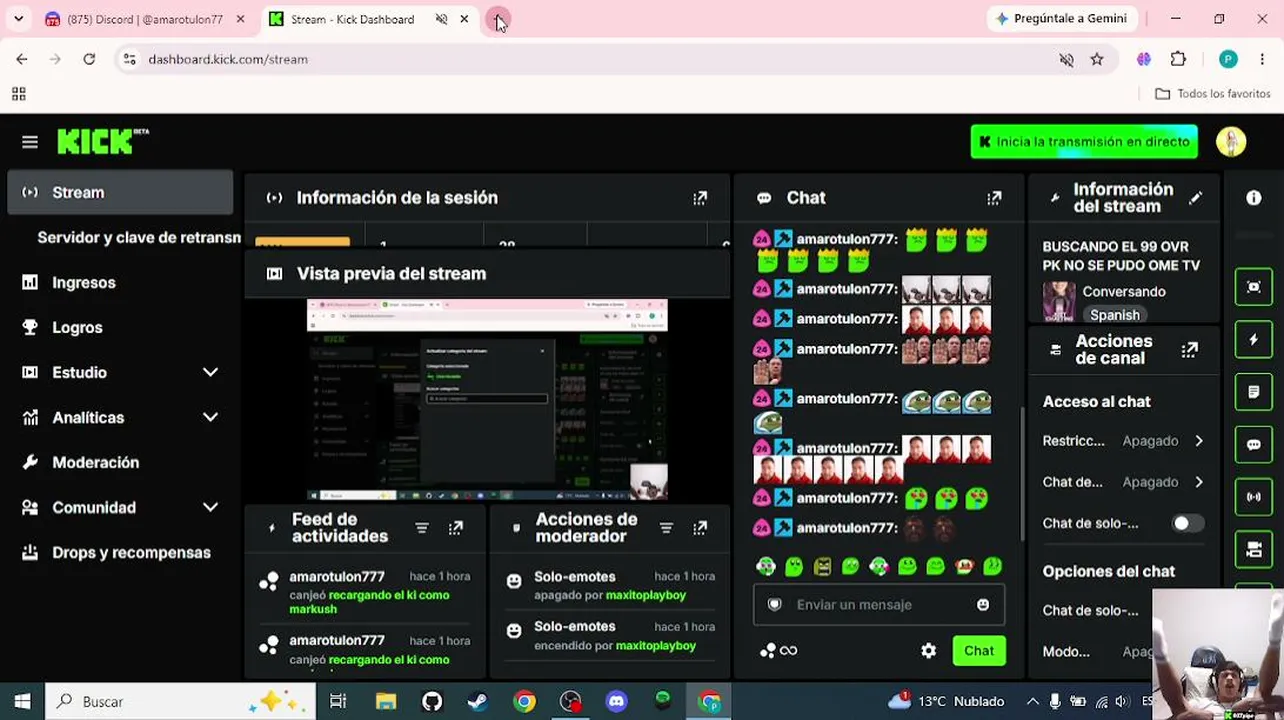Open Todos los favoritos bookmarks folder

[1212, 94]
